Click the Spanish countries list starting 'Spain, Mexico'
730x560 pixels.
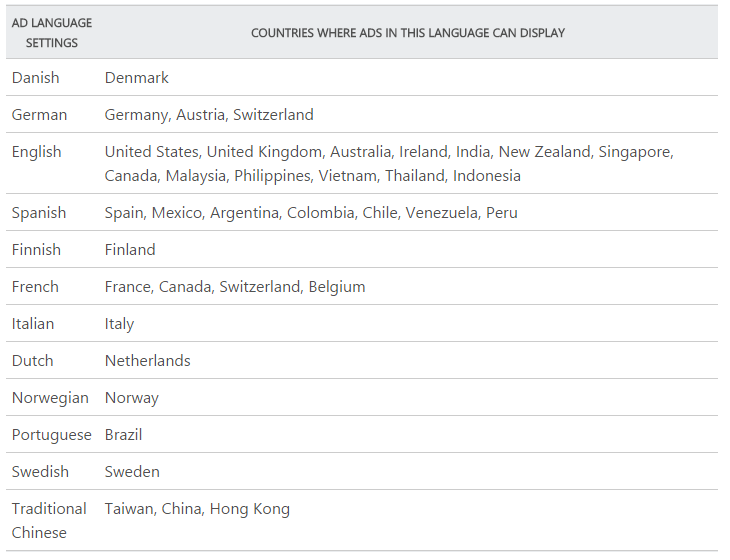point(311,213)
